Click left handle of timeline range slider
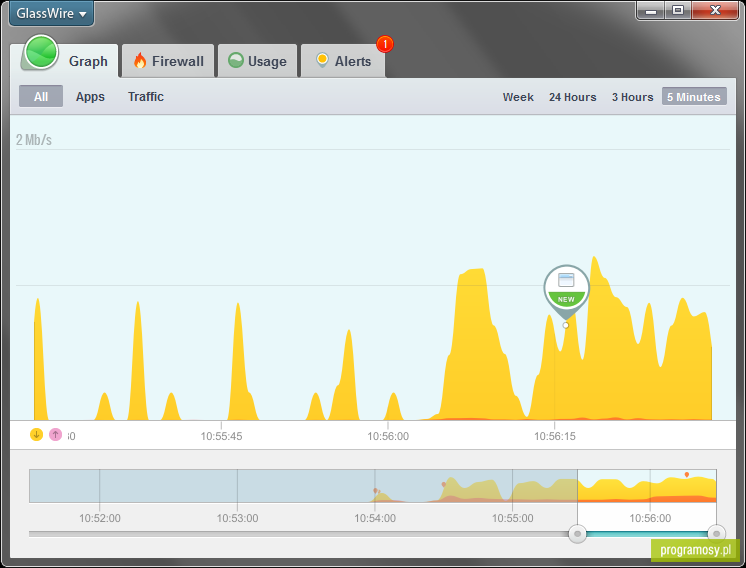 (578, 534)
